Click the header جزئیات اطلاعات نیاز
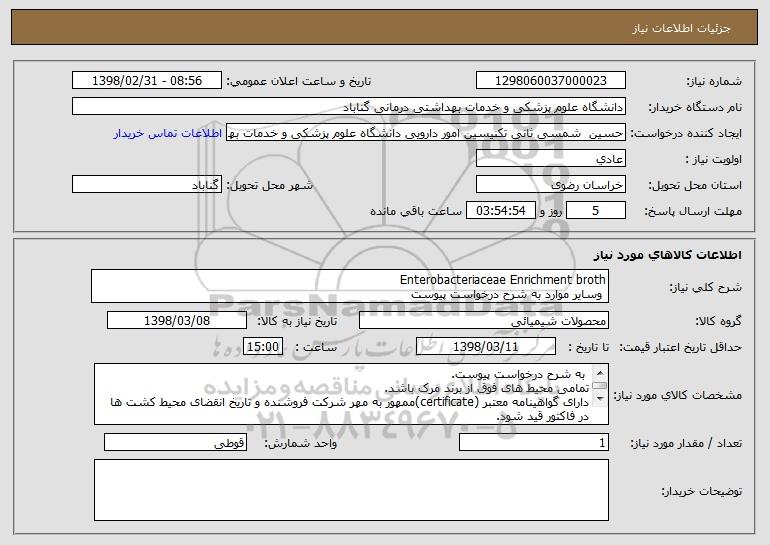The height and width of the screenshot is (545, 770). pyautogui.click(x=681, y=28)
